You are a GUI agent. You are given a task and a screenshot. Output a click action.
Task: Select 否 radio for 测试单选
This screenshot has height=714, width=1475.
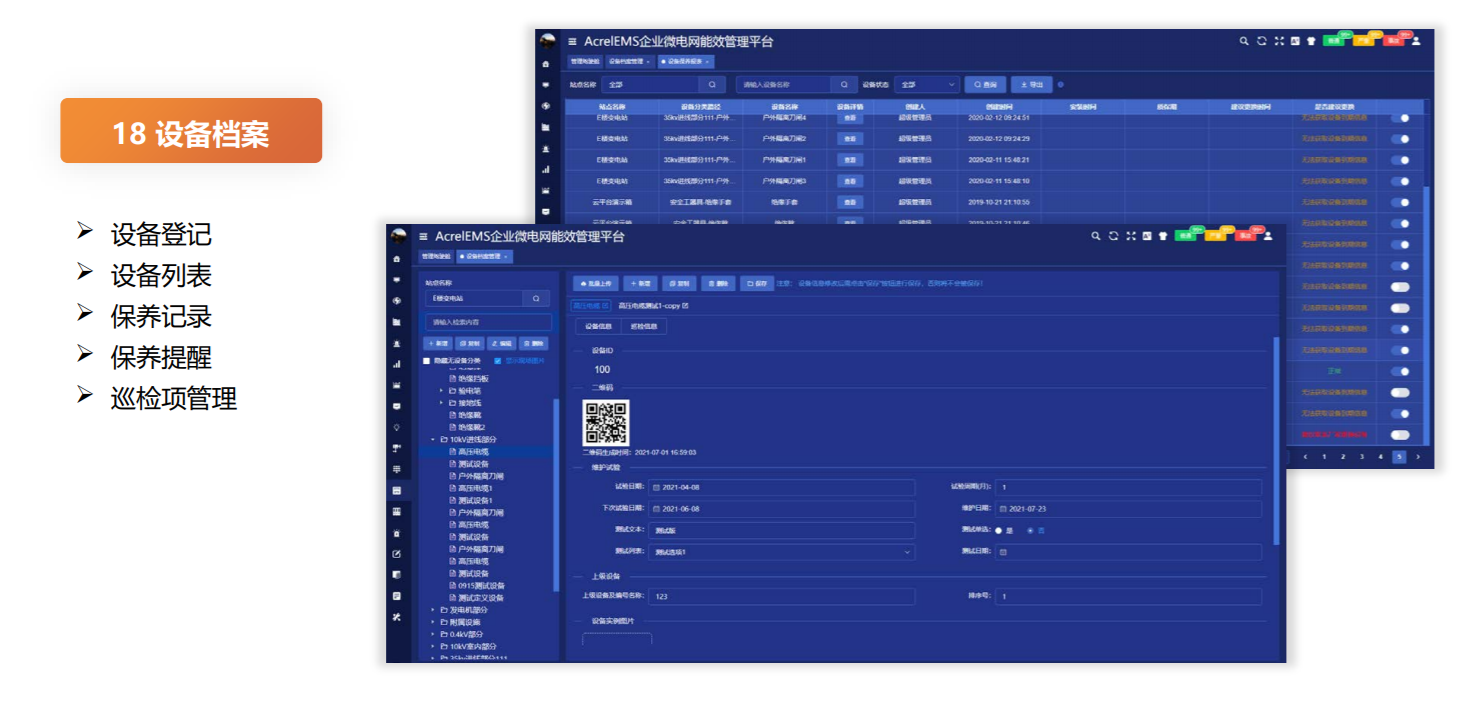click(x=1031, y=530)
